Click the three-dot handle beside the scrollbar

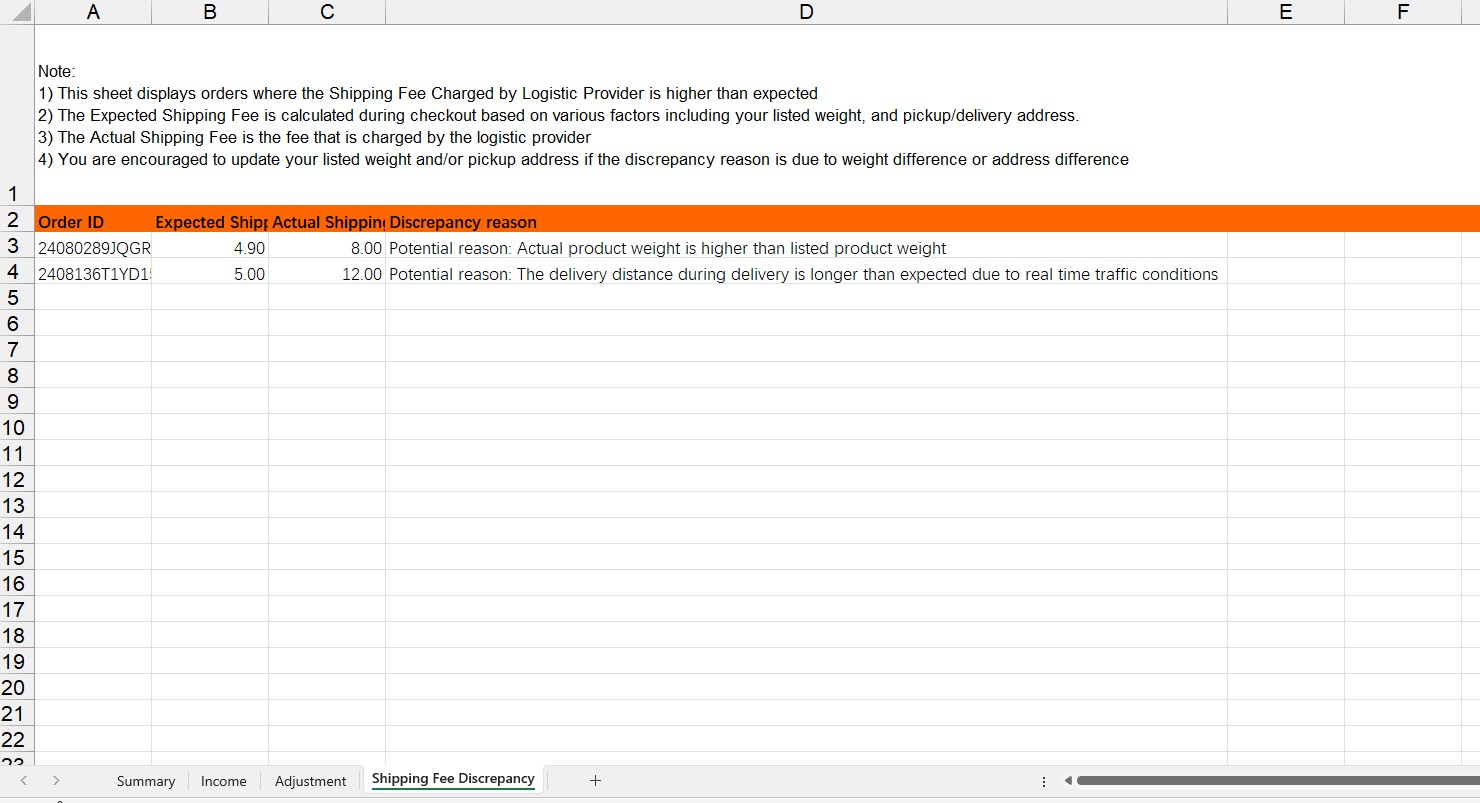1044,781
